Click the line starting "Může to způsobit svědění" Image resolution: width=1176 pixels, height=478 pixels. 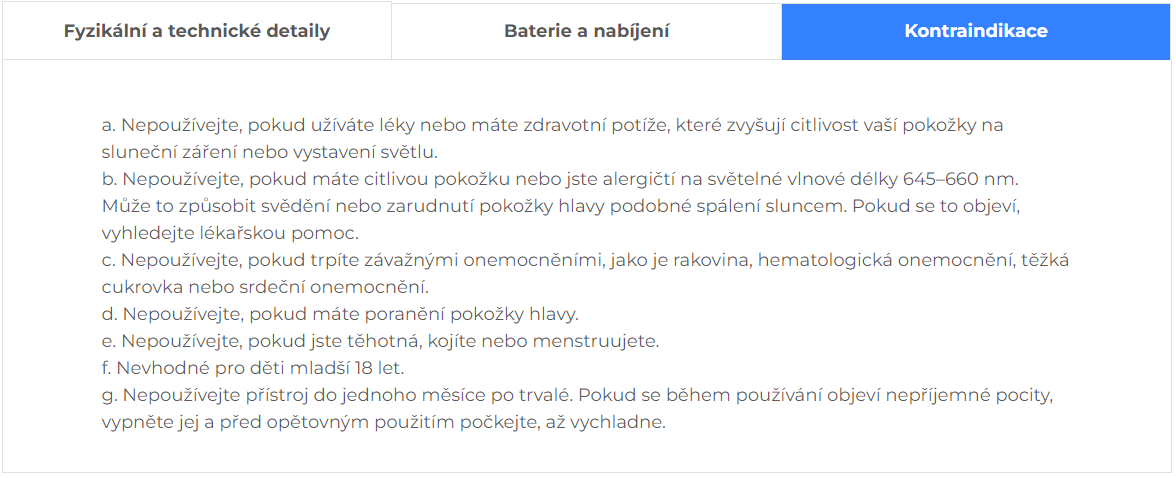click(x=560, y=207)
